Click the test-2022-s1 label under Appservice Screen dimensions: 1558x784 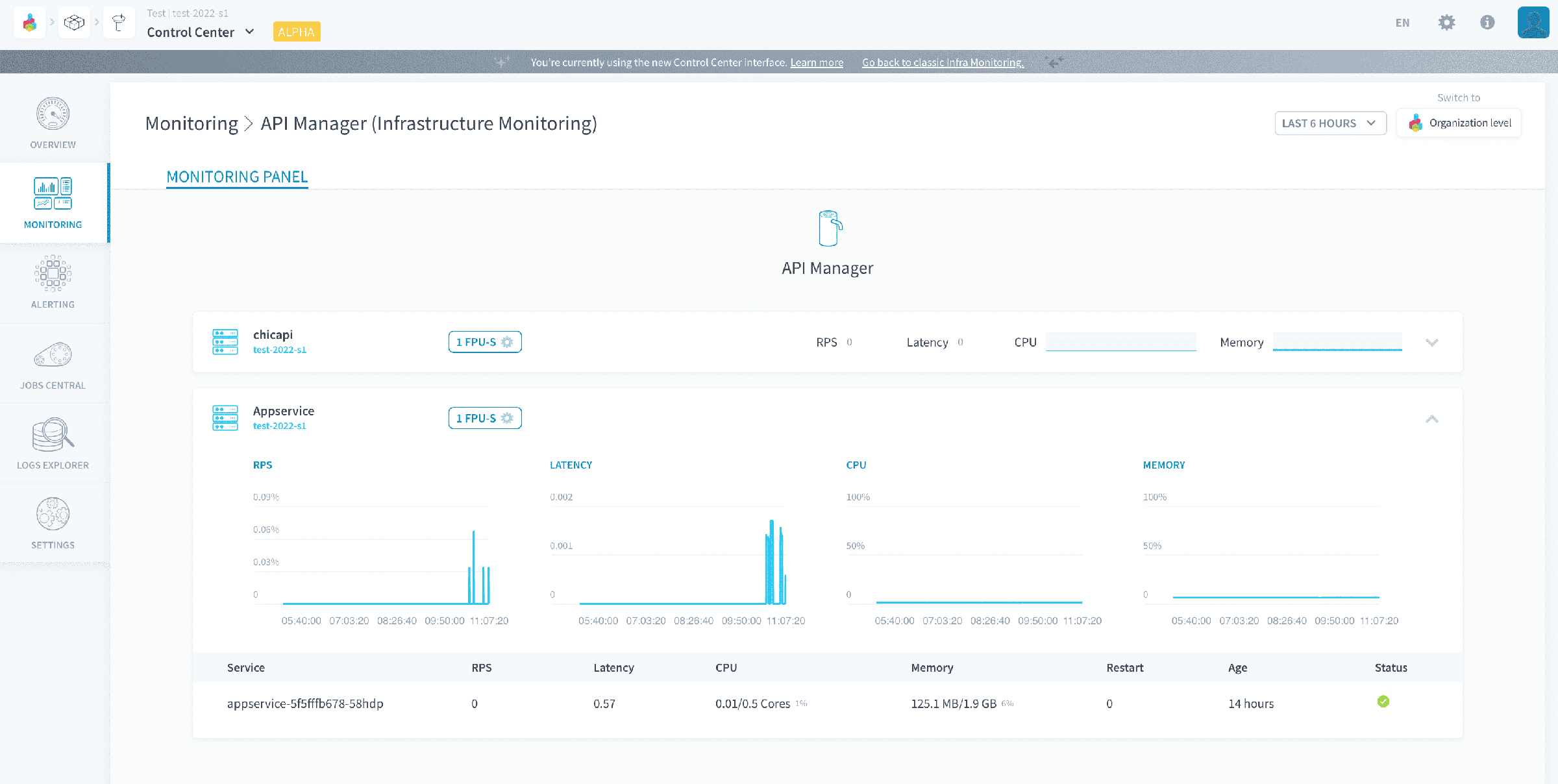pyautogui.click(x=280, y=426)
